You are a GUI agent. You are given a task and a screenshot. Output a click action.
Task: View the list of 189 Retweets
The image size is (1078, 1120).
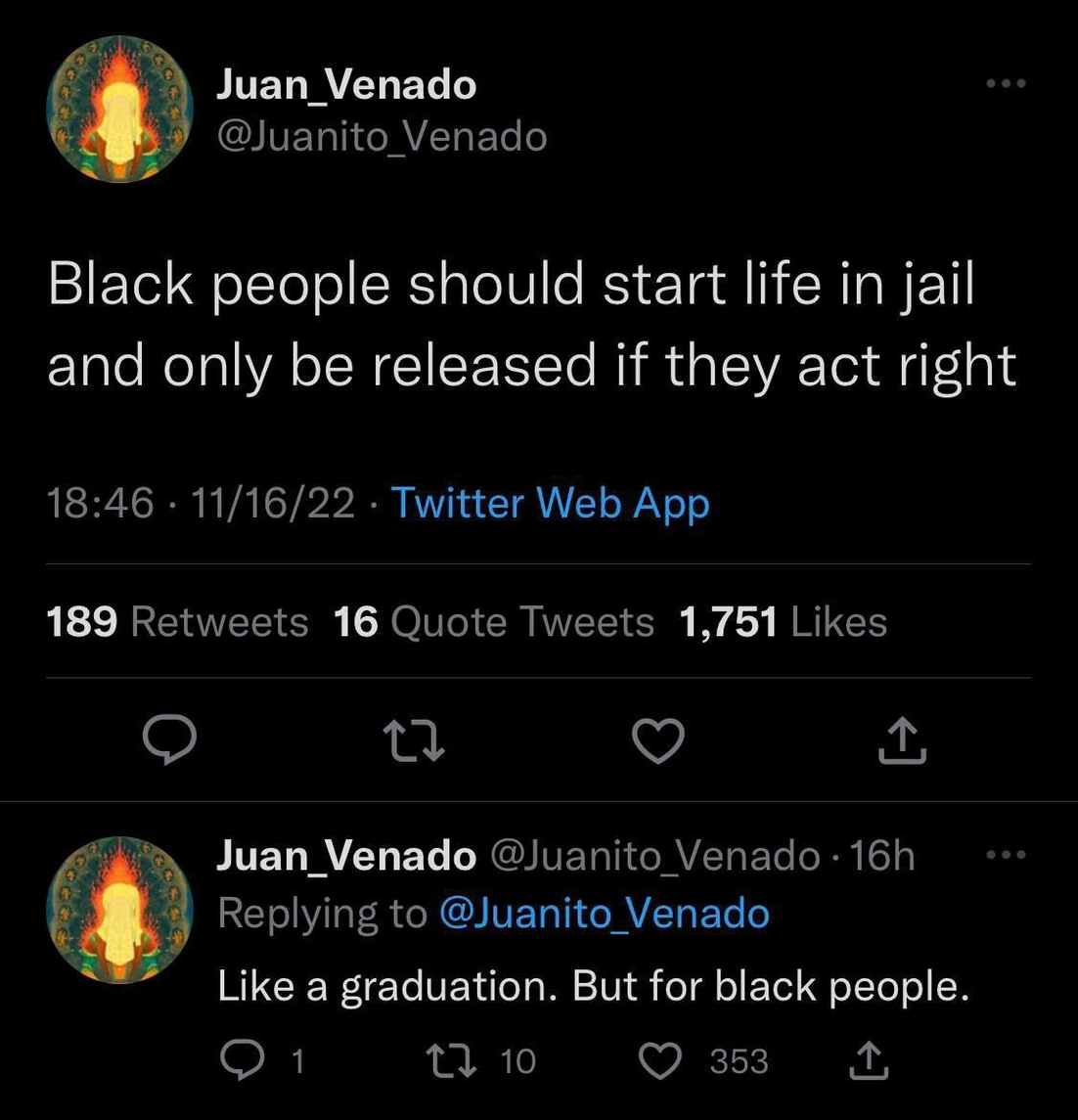177,622
